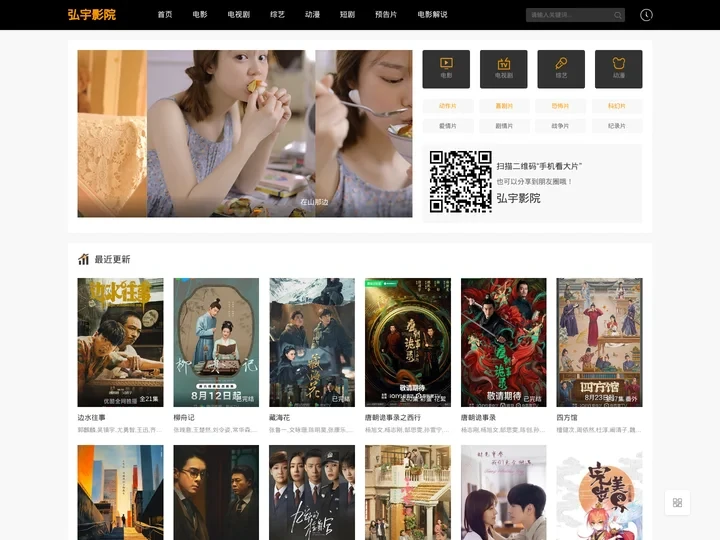
Task: Select the 战争片 genre button
Action: (x=560, y=126)
